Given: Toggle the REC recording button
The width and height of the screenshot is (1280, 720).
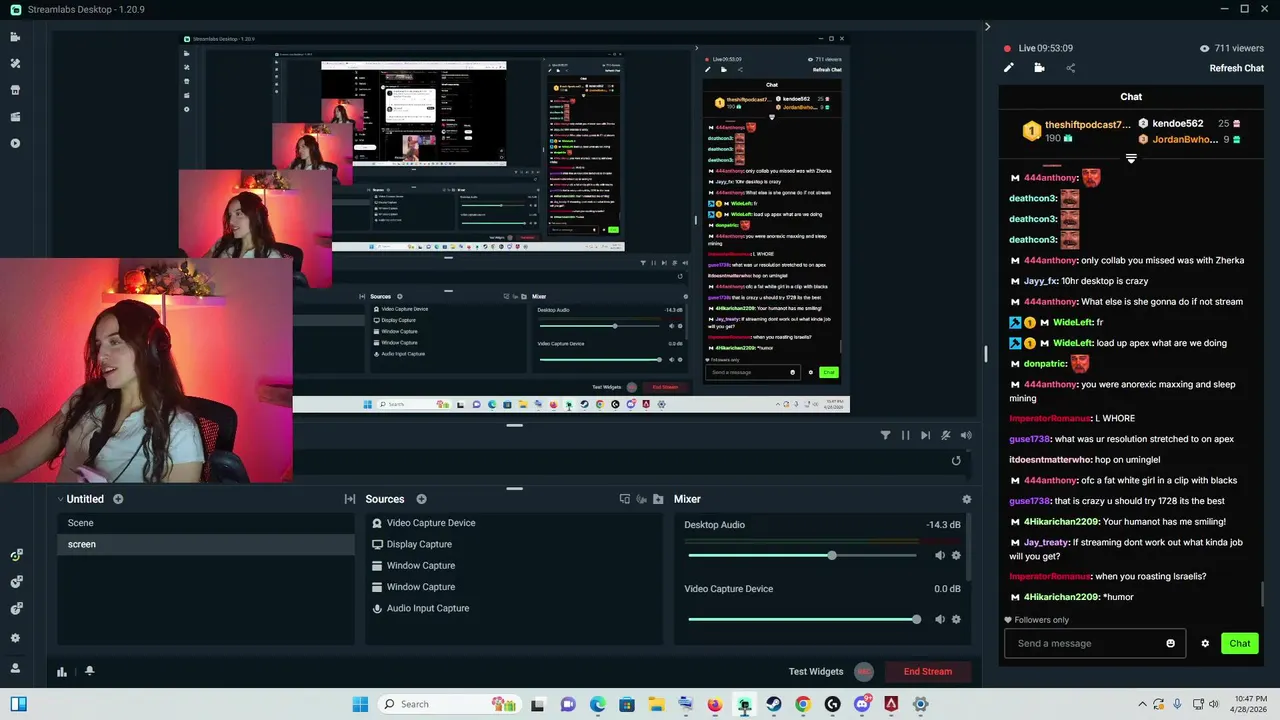Looking at the screenshot, I should click(x=864, y=672).
